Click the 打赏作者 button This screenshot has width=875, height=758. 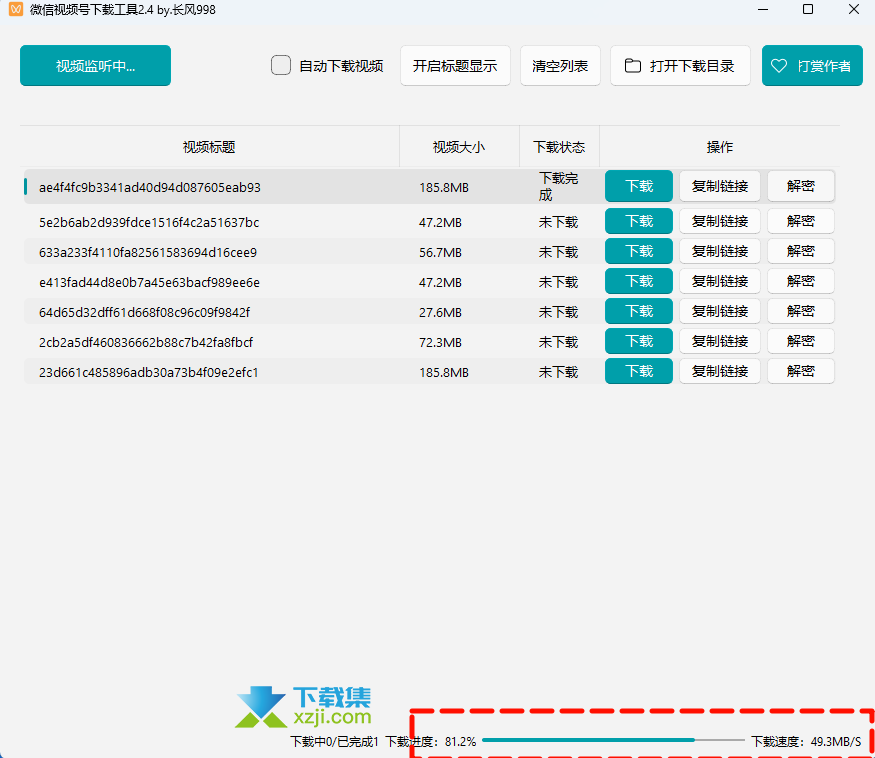[812, 66]
